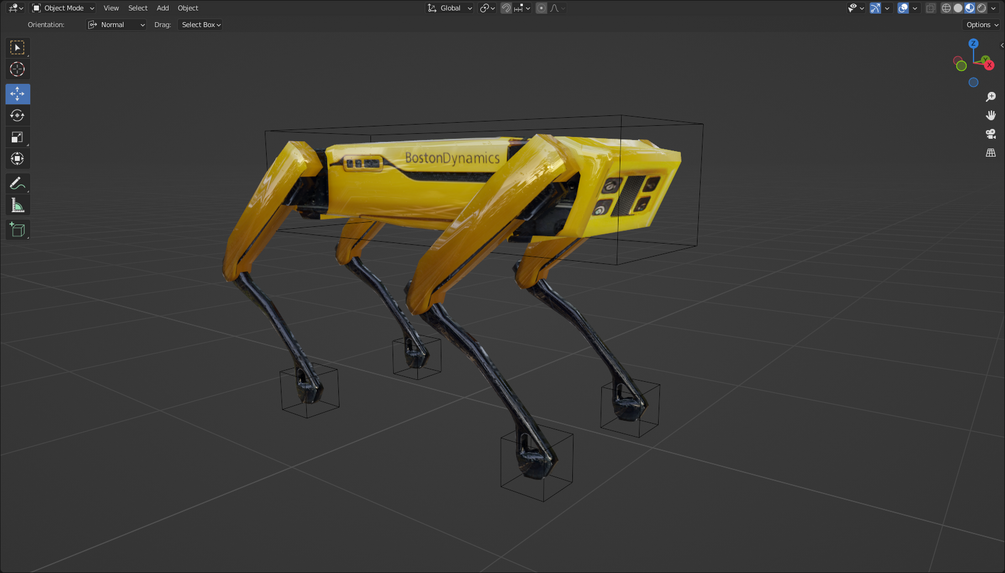The width and height of the screenshot is (1005, 573).
Task: Activate the Scale tool
Action: pyautogui.click(x=17, y=137)
